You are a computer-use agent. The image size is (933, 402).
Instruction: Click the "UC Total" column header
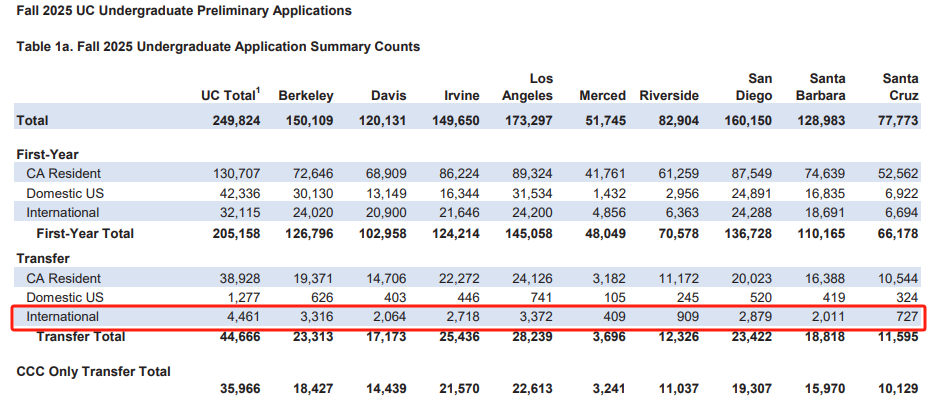231,95
